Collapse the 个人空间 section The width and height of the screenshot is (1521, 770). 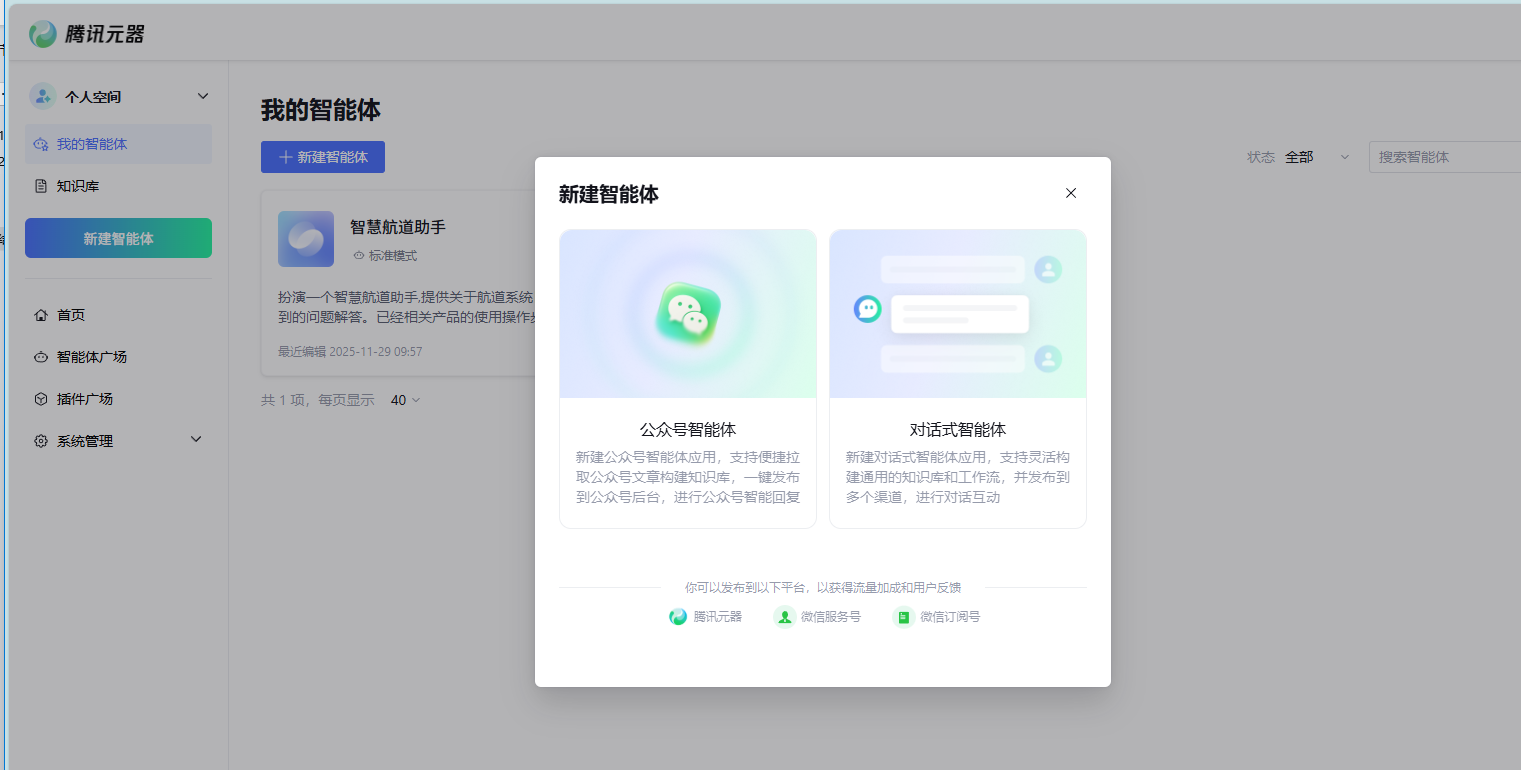[x=202, y=95]
